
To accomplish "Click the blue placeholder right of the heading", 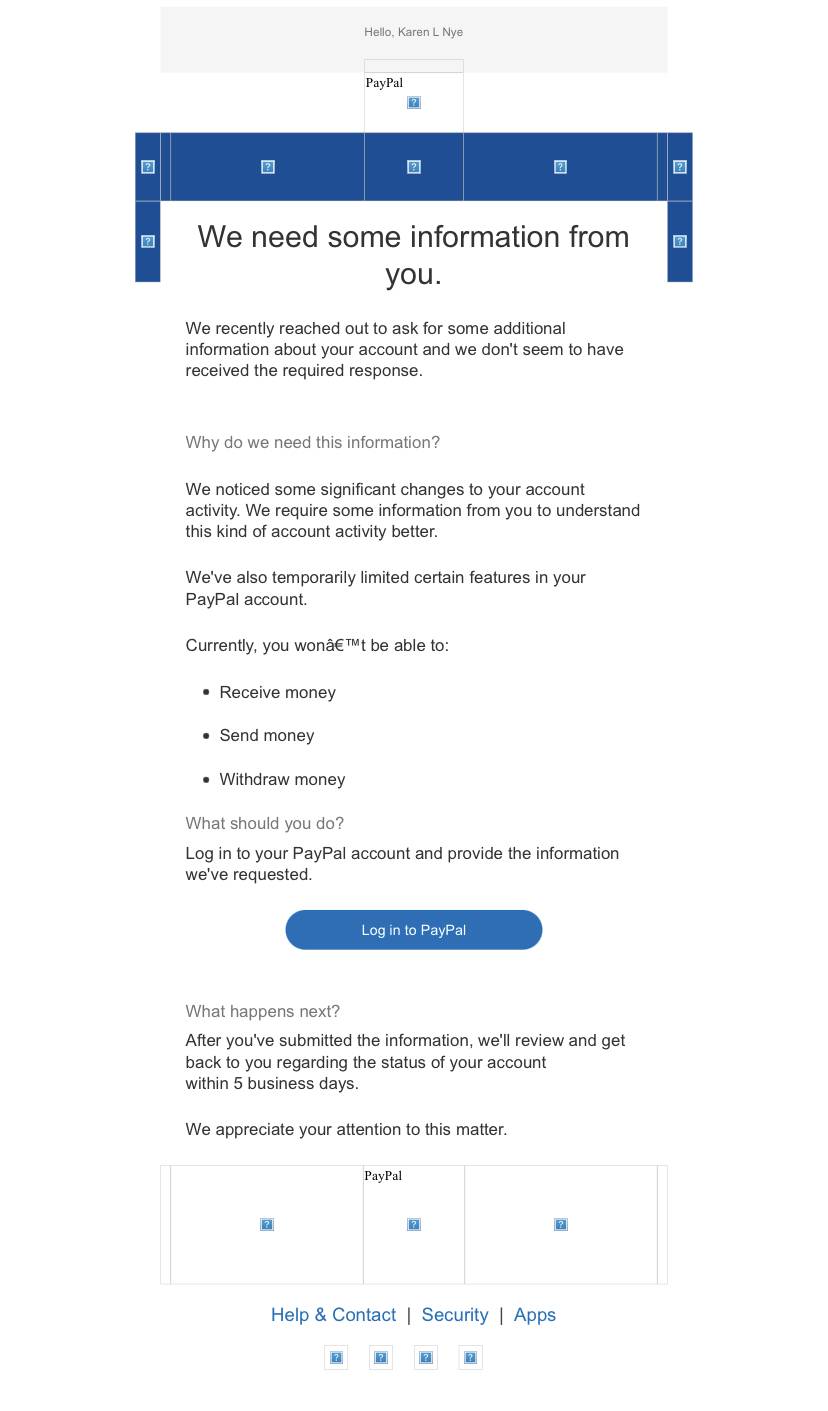I will point(680,241).
